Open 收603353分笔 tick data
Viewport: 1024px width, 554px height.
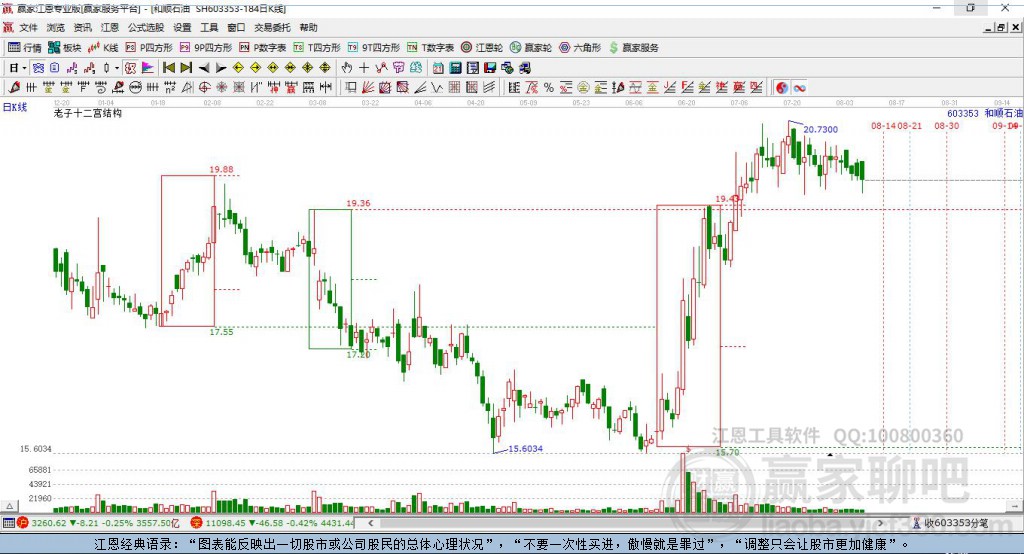click(x=951, y=523)
